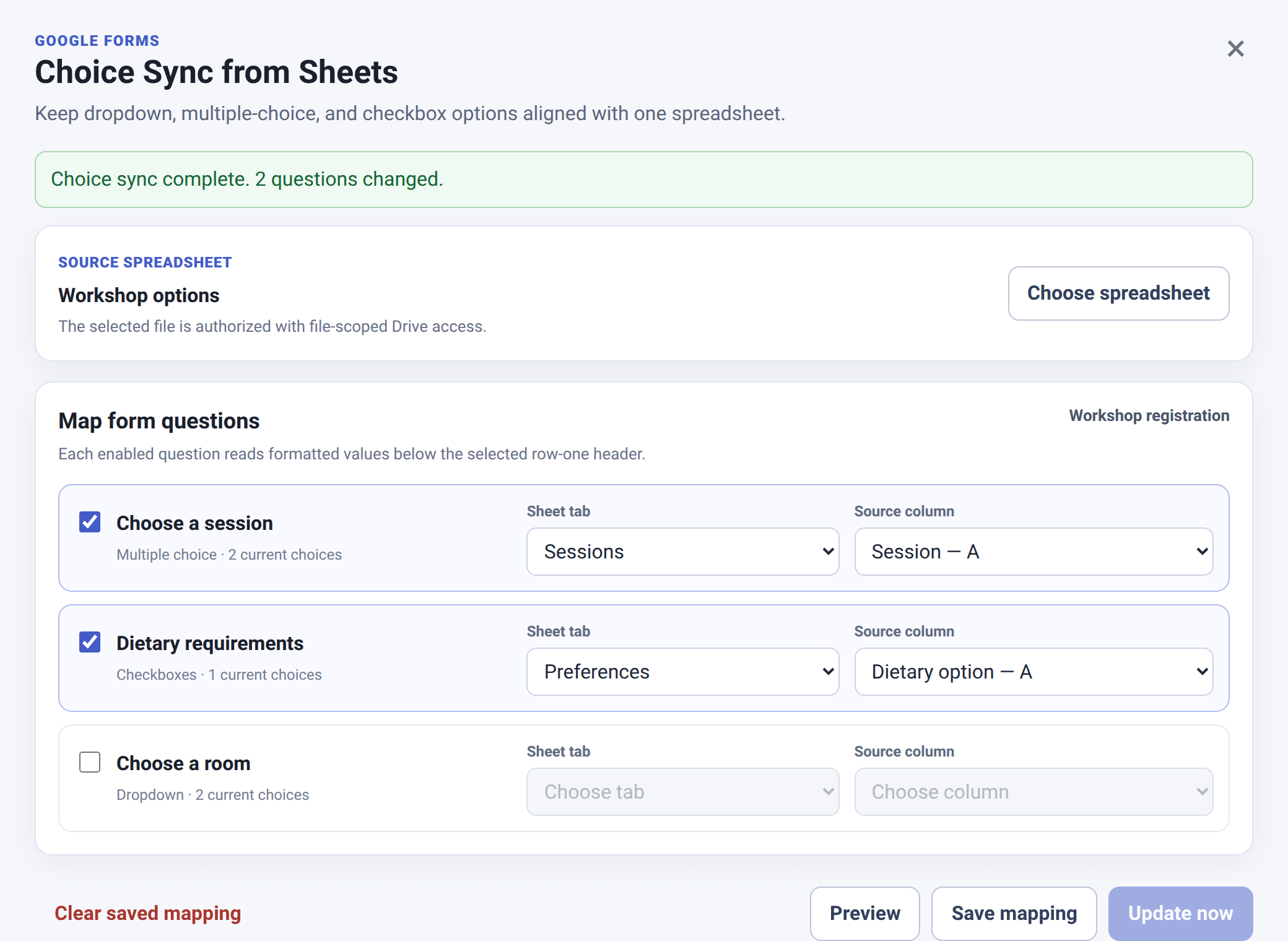
Task: Click the 'Choose a room' question title
Action: (x=183, y=763)
